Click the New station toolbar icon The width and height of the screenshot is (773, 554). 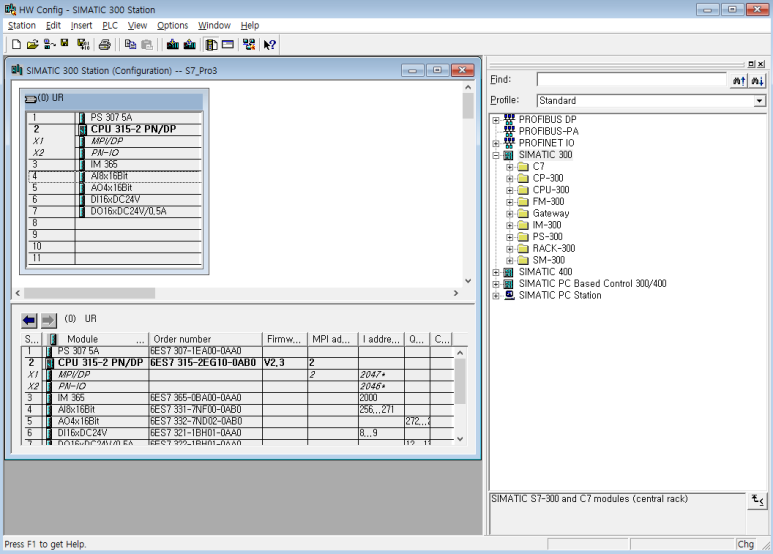16,45
